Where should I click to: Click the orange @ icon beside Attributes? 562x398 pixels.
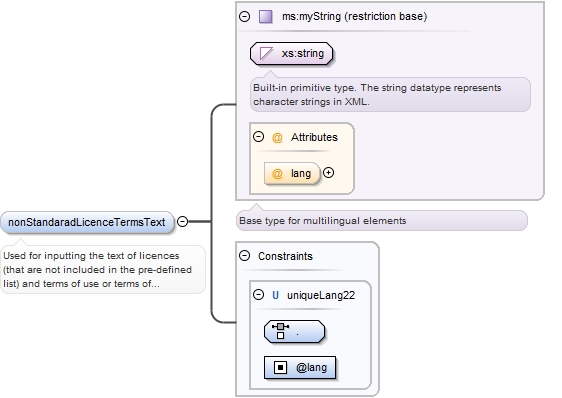(277, 137)
